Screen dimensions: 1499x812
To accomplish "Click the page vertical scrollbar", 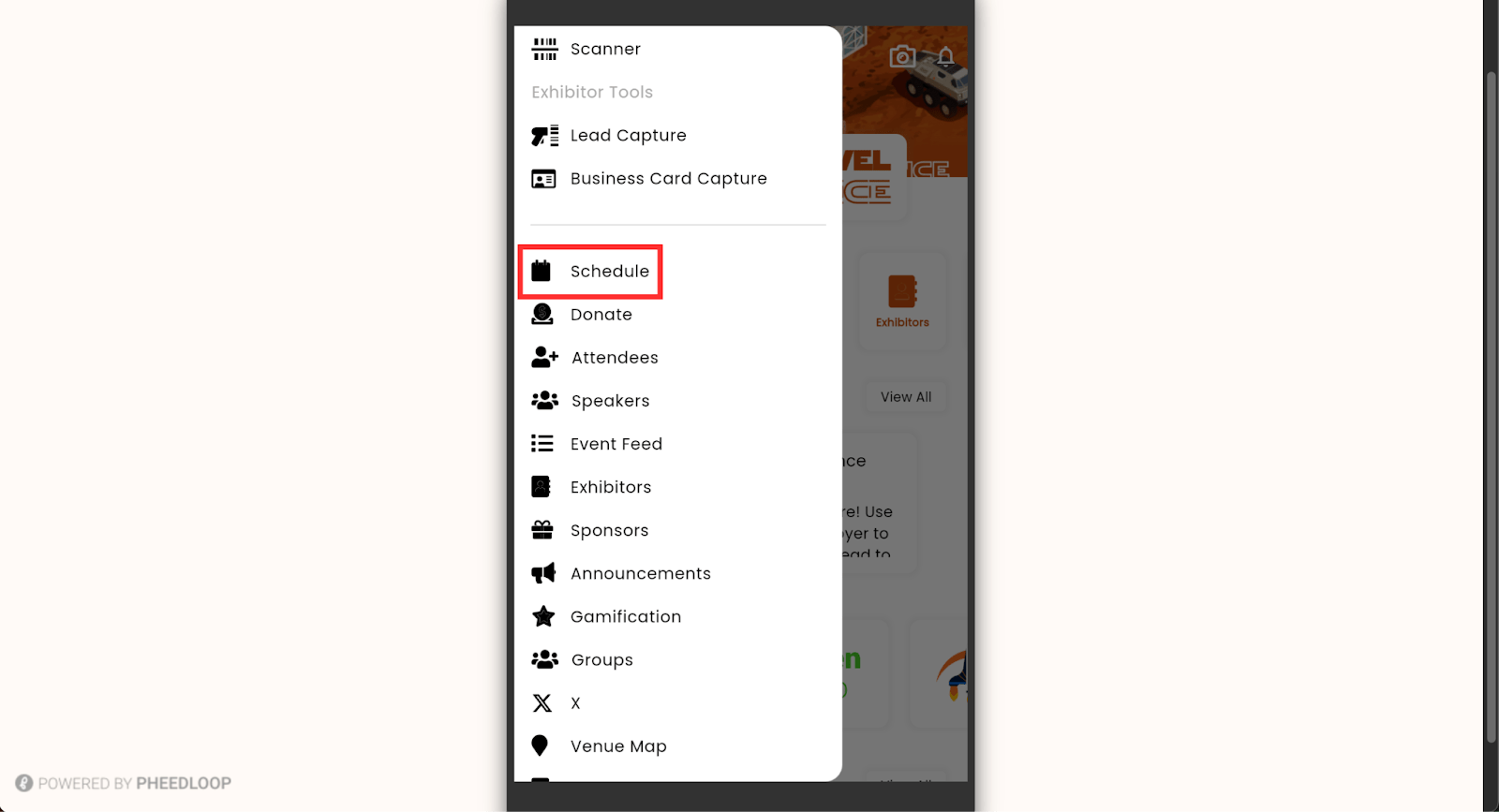I will [1491, 406].
